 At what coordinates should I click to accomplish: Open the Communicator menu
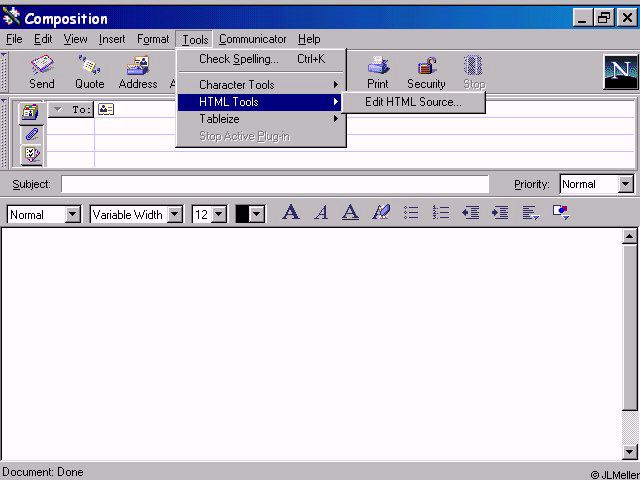pyautogui.click(x=252, y=39)
